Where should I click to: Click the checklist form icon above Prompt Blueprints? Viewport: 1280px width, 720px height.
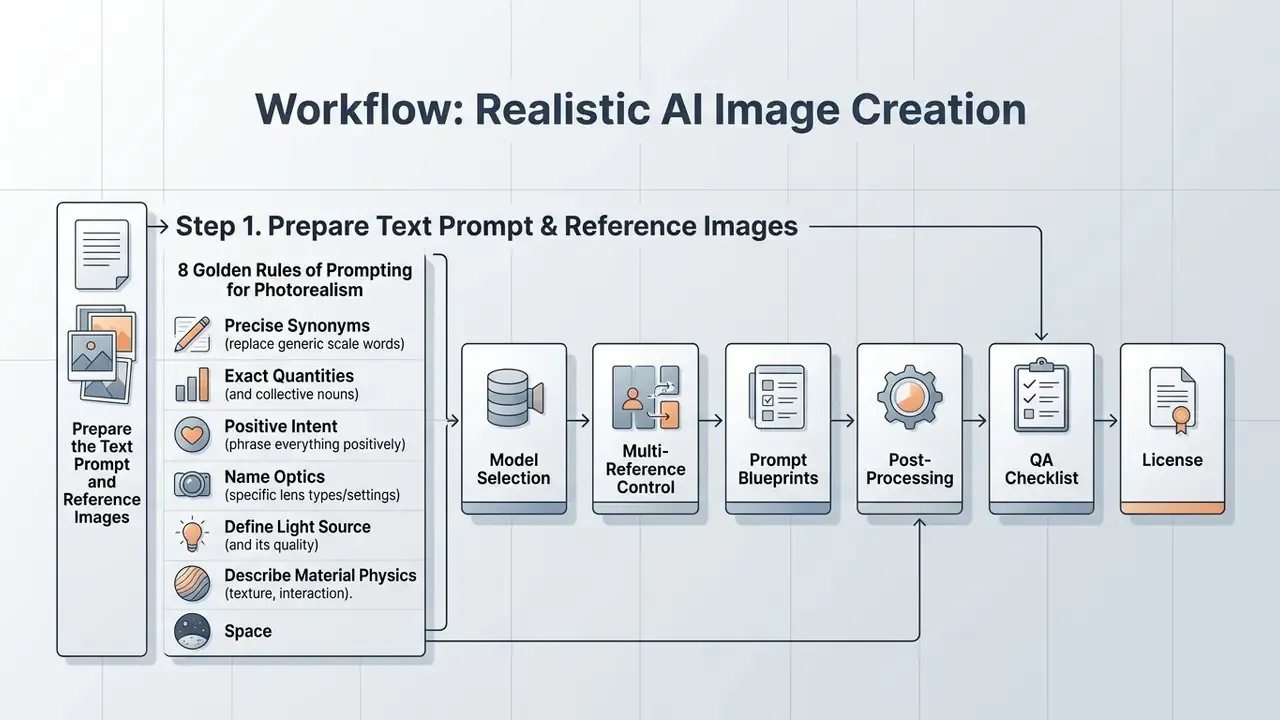(x=778, y=397)
